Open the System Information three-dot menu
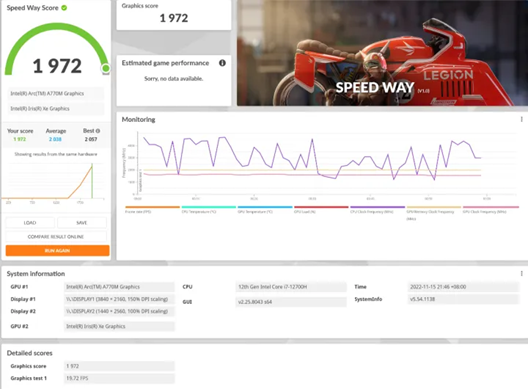Screen dimensions: 528x389 [521, 273]
